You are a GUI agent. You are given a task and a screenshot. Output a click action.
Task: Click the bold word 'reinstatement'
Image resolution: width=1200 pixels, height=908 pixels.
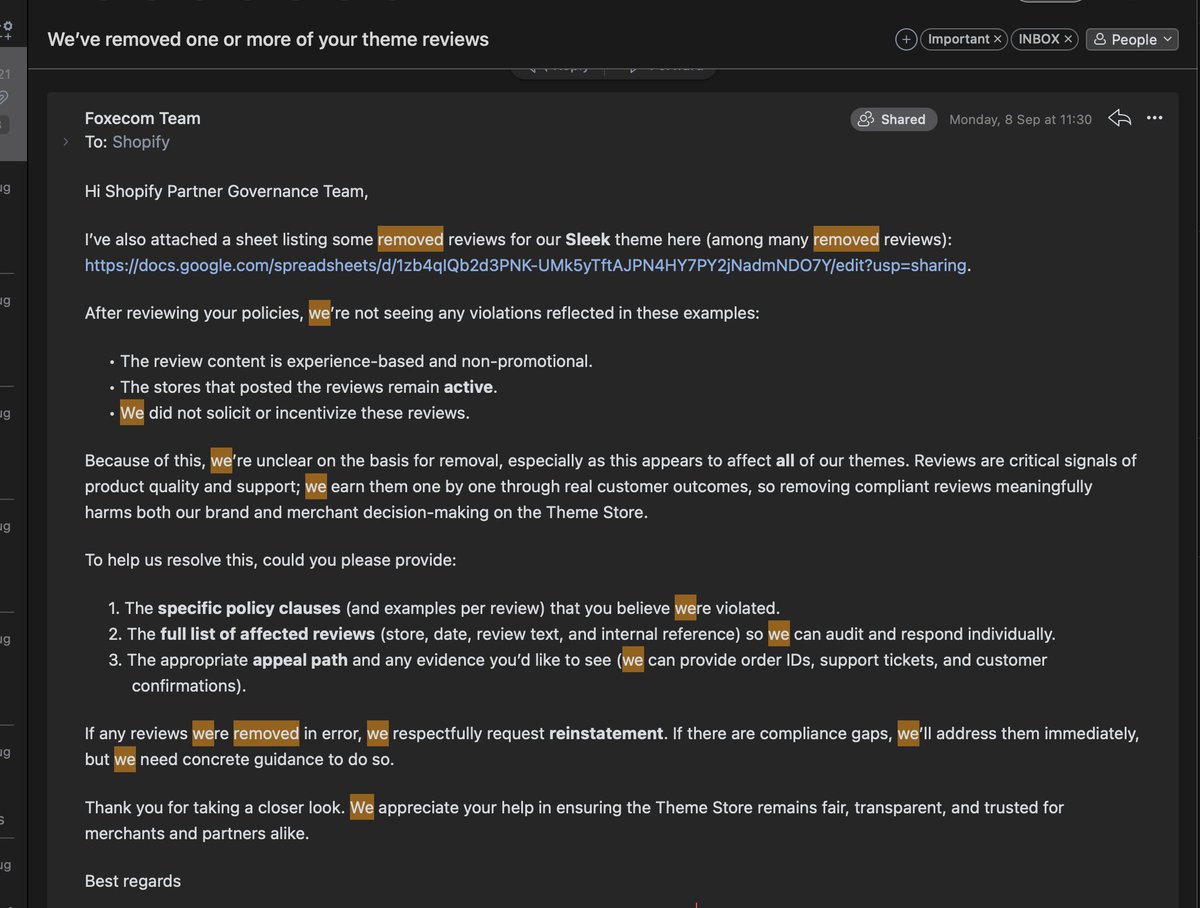(606, 733)
